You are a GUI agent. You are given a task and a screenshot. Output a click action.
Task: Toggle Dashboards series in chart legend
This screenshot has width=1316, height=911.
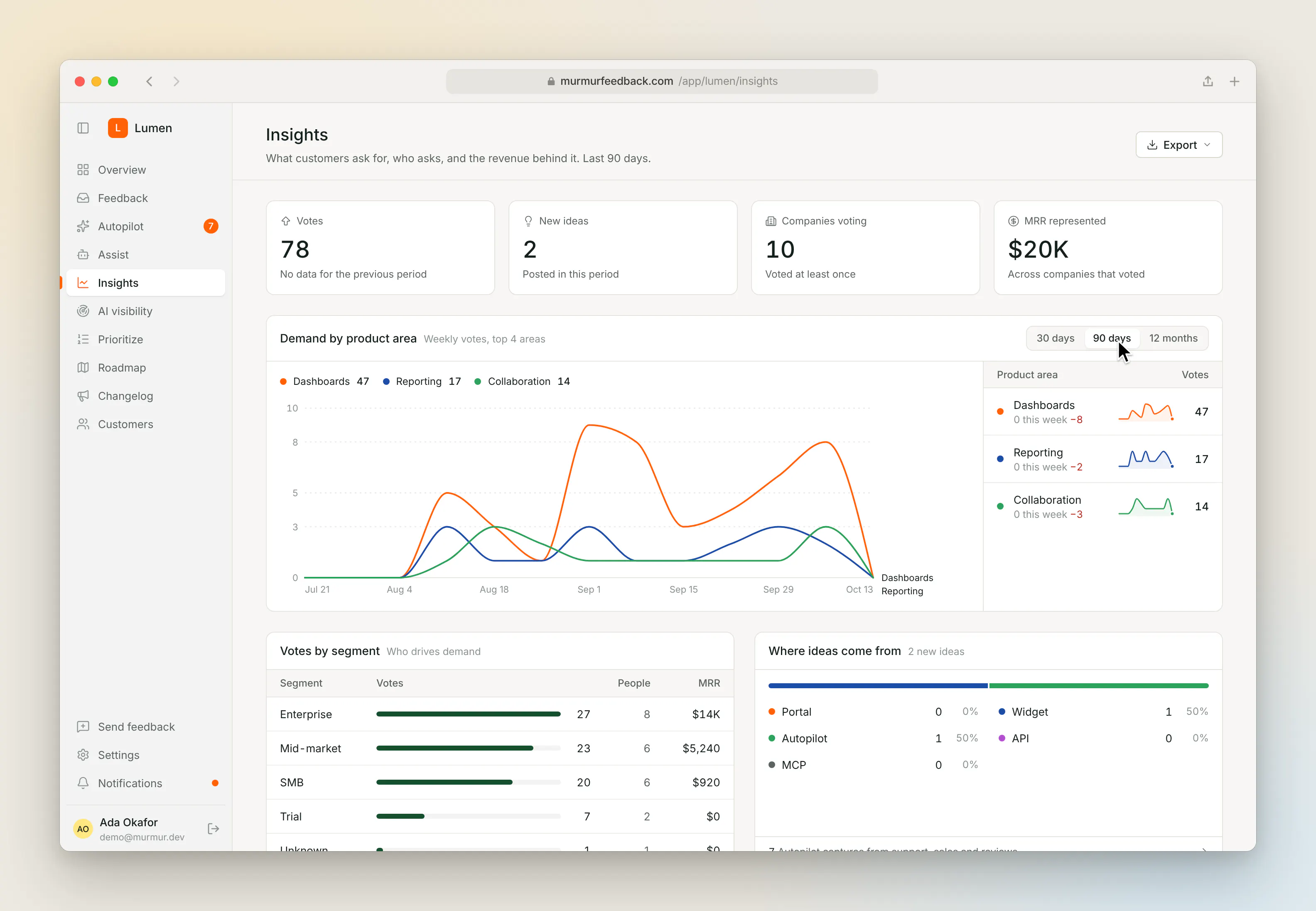click(x=324, y=381)
